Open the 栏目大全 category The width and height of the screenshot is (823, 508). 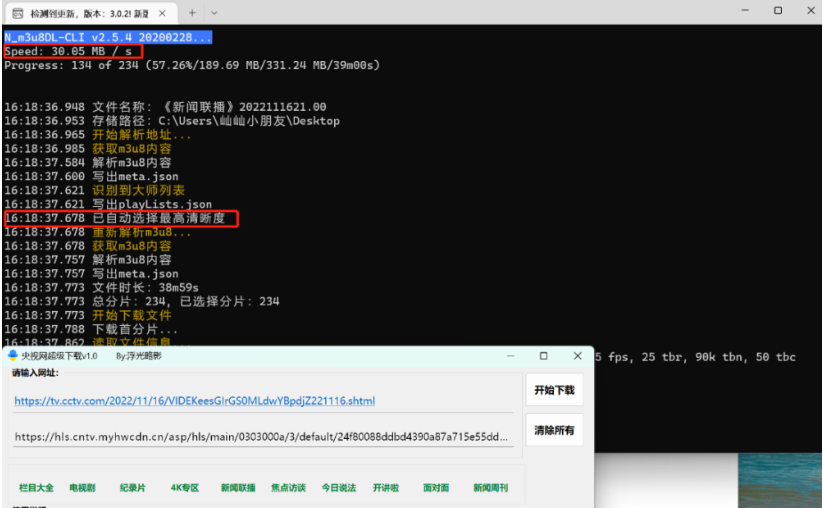(36, 488)
